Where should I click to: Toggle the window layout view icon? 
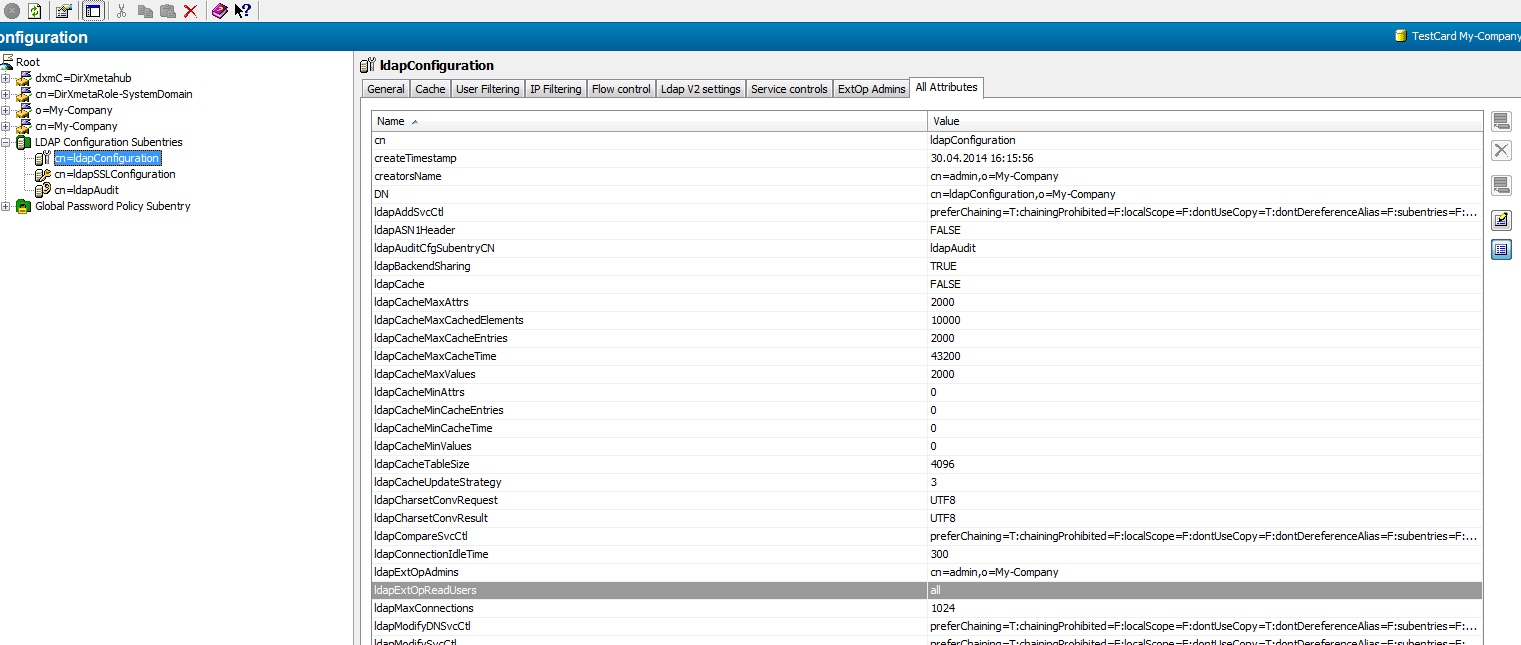click(x=91, y=11)
